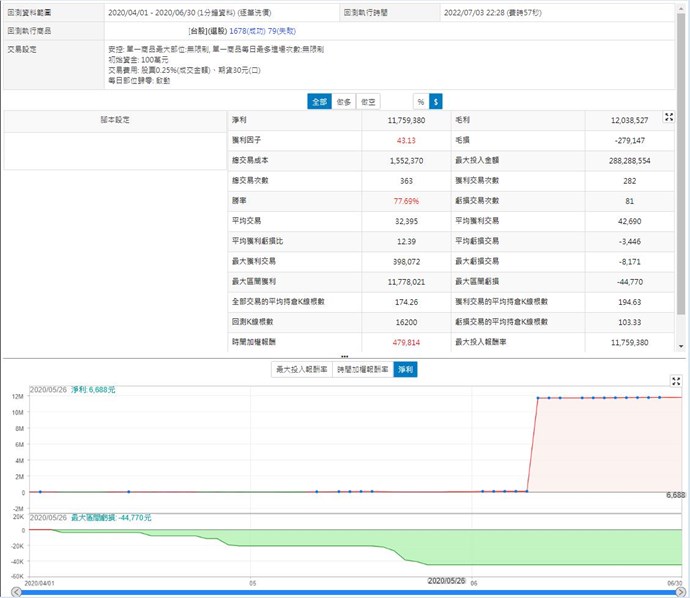Click the scroll-down arrow of the stats table
Image resolution: width=690 pixels, height=598 pixels.
(682, 347)
